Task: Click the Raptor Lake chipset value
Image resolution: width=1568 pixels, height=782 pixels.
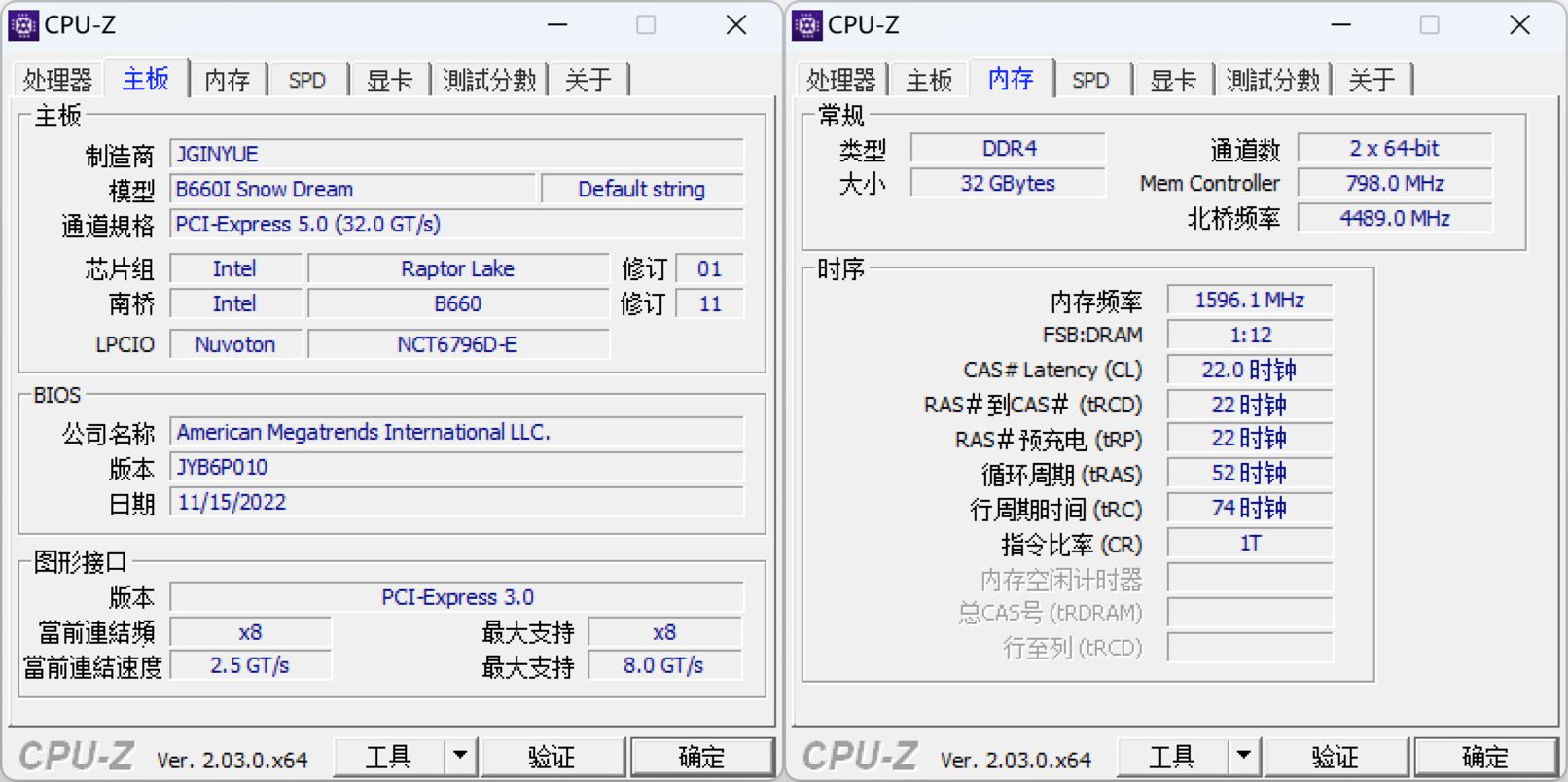Action: [x=458, y=268]
